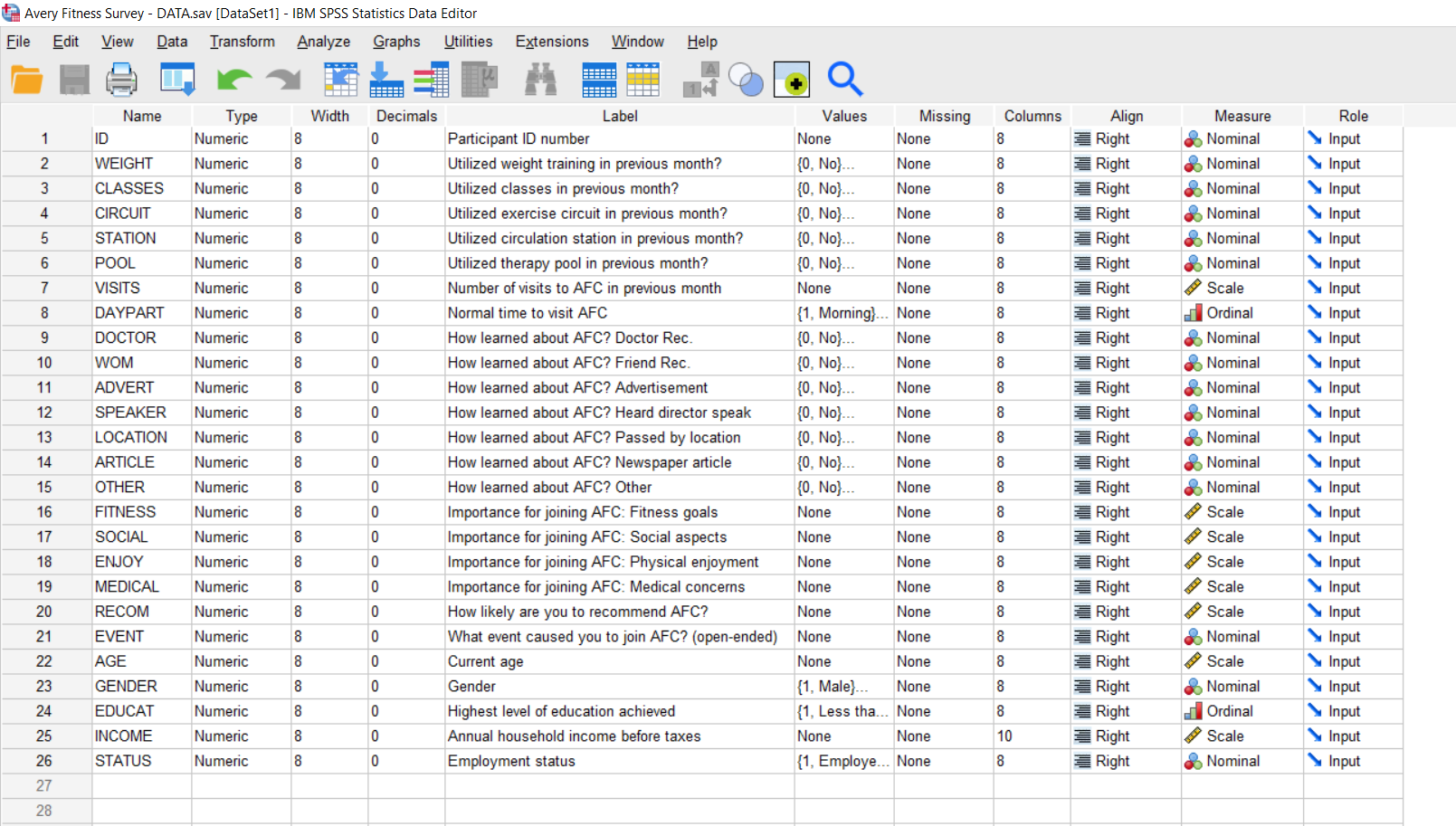Open the Variables info toolbar icon
This screenshot has width=1456, height=826.
click(432, 80)
